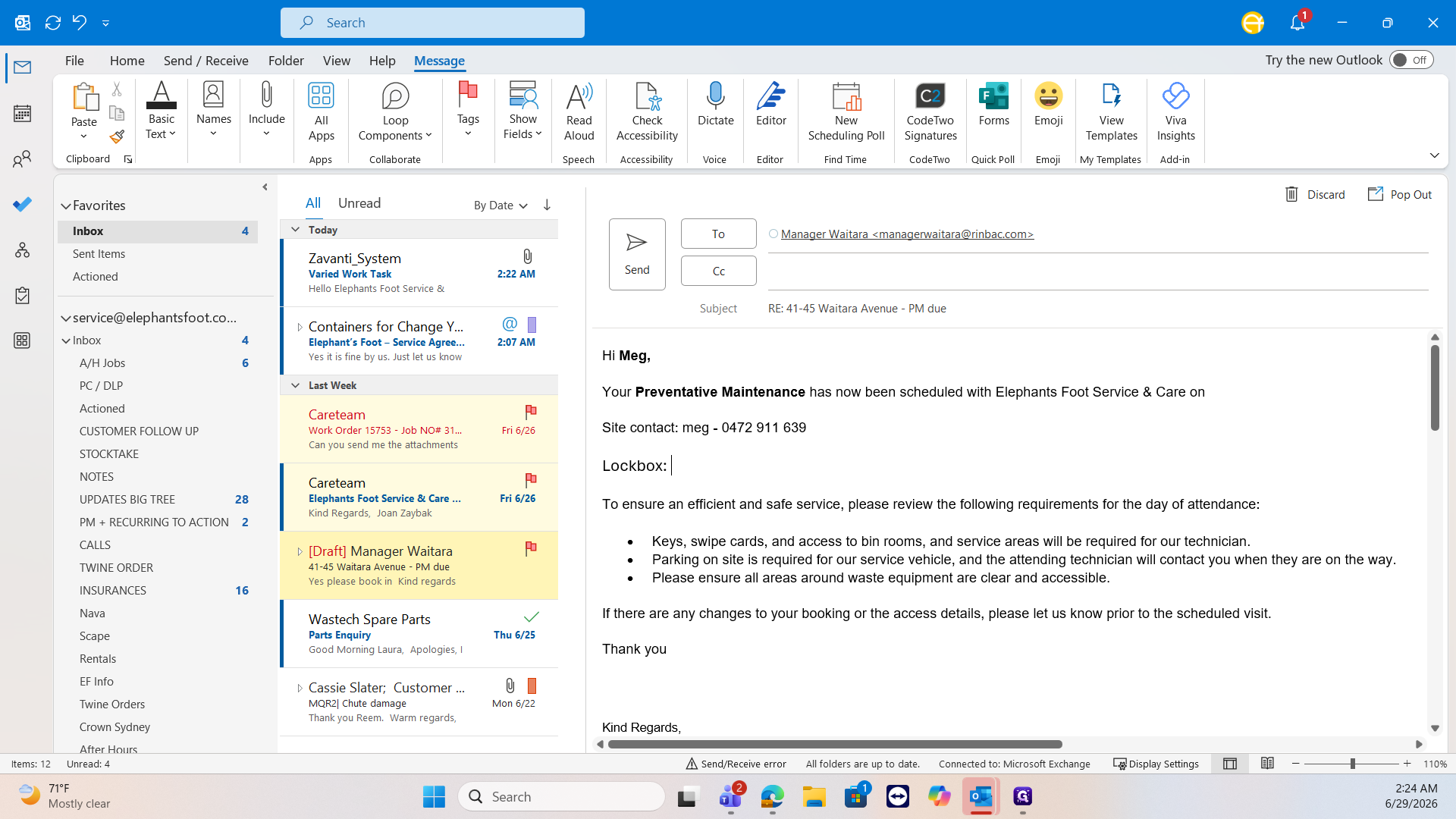
Task: Switch to Normal view layout in status bar
Action: [1230, 764]
